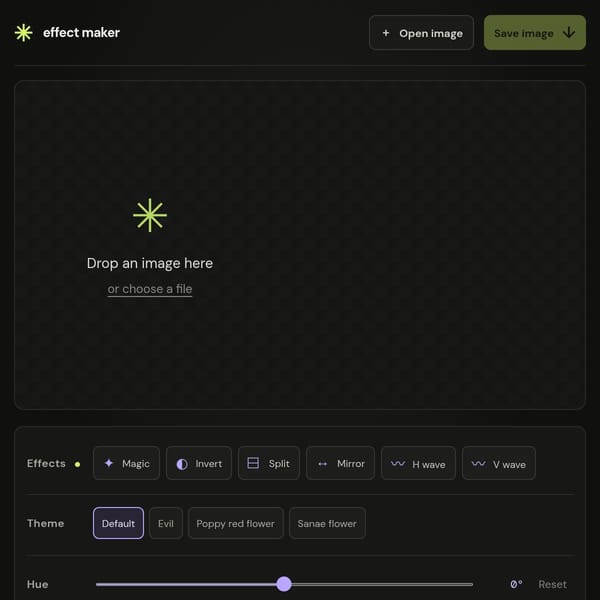Select the Sanae flower theme

327,523
